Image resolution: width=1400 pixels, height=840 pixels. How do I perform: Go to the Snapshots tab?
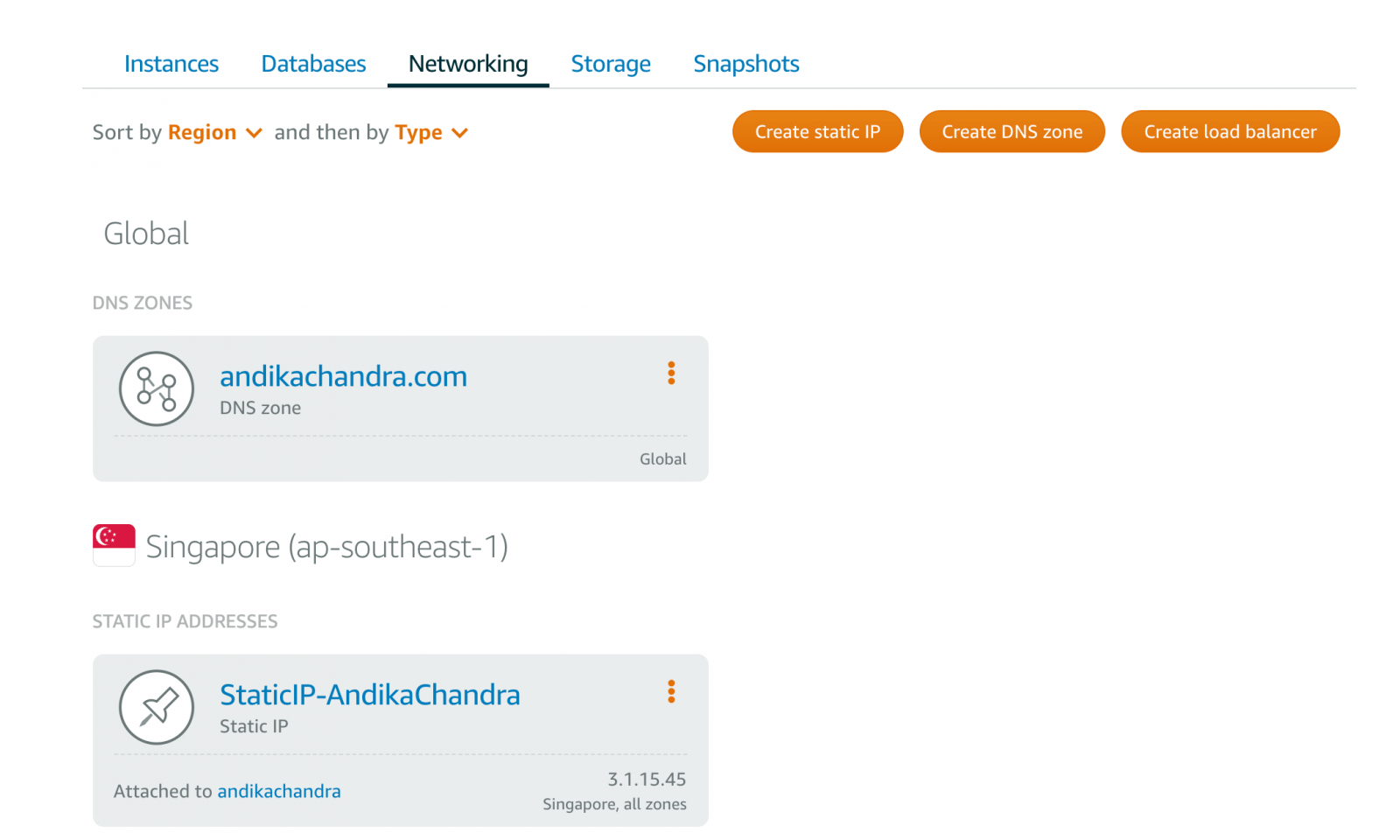pos(746,64)
